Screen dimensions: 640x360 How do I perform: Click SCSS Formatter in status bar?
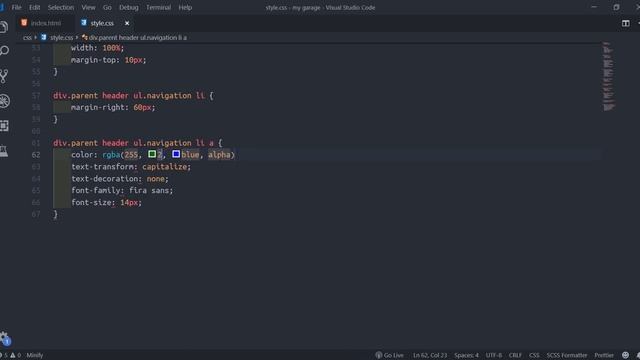[567, 355]
